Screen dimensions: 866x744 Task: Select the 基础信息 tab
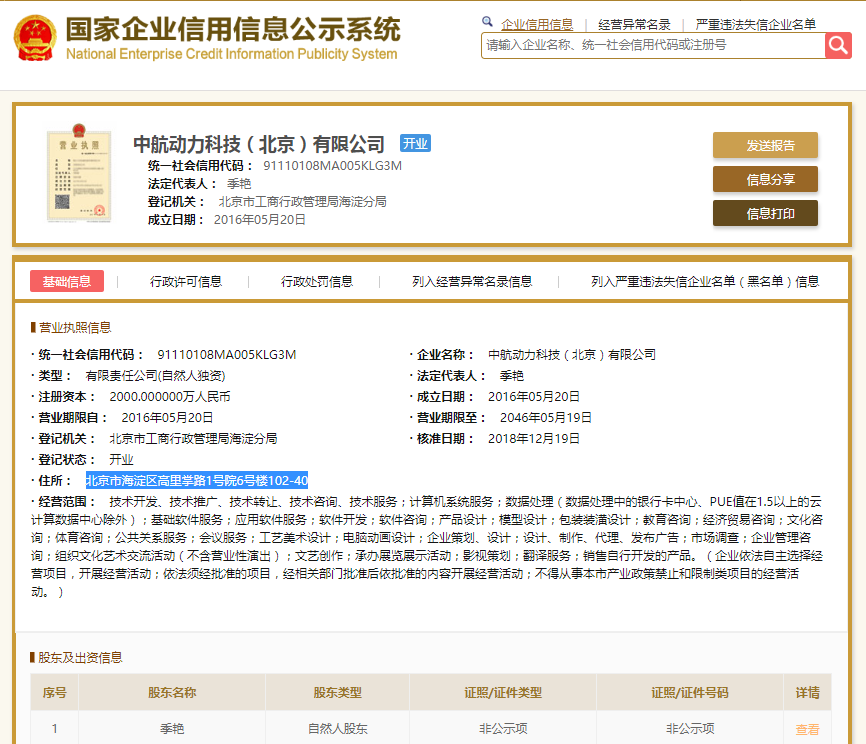tap(67, 281)
